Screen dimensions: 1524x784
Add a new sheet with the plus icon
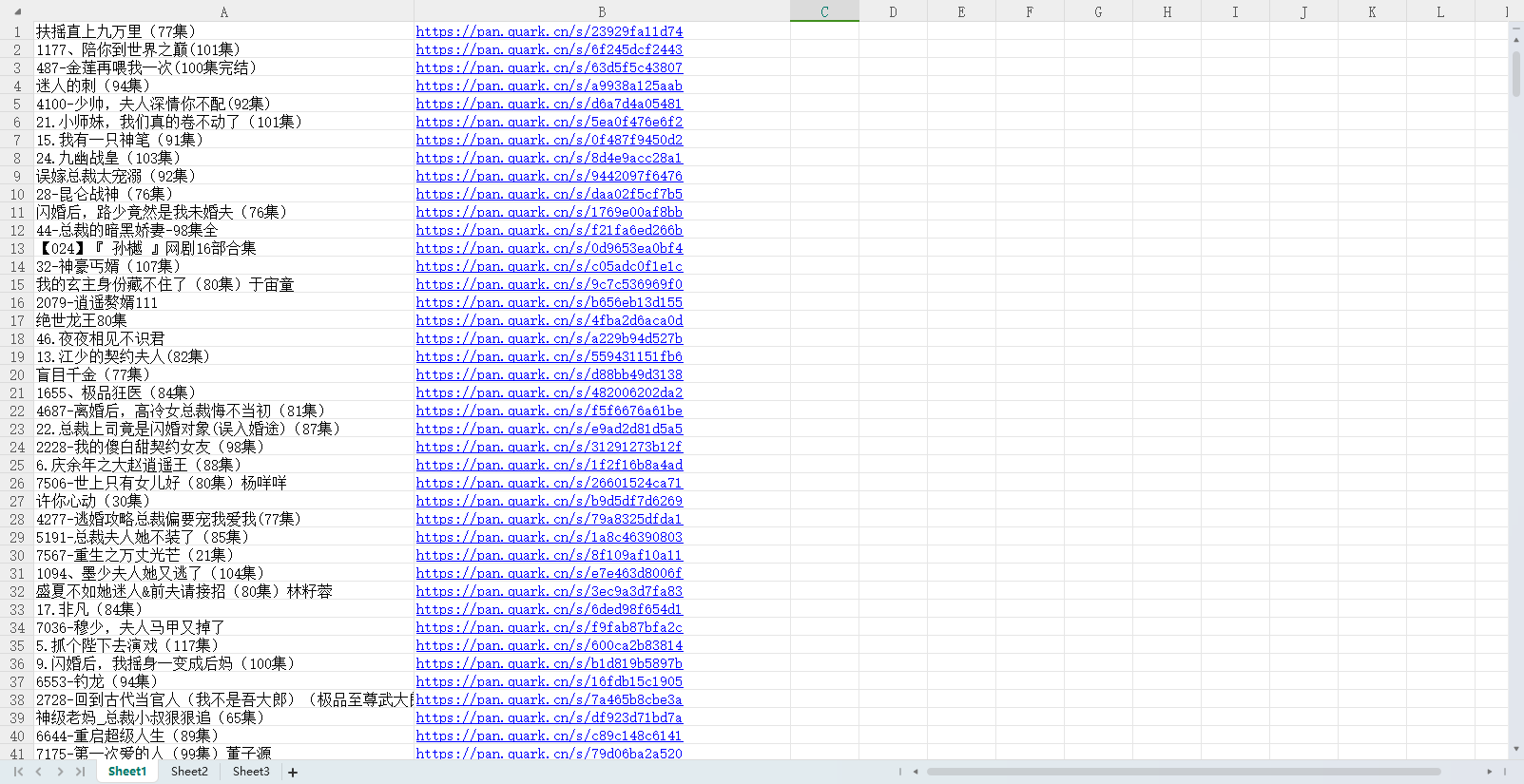coord(293,773)
